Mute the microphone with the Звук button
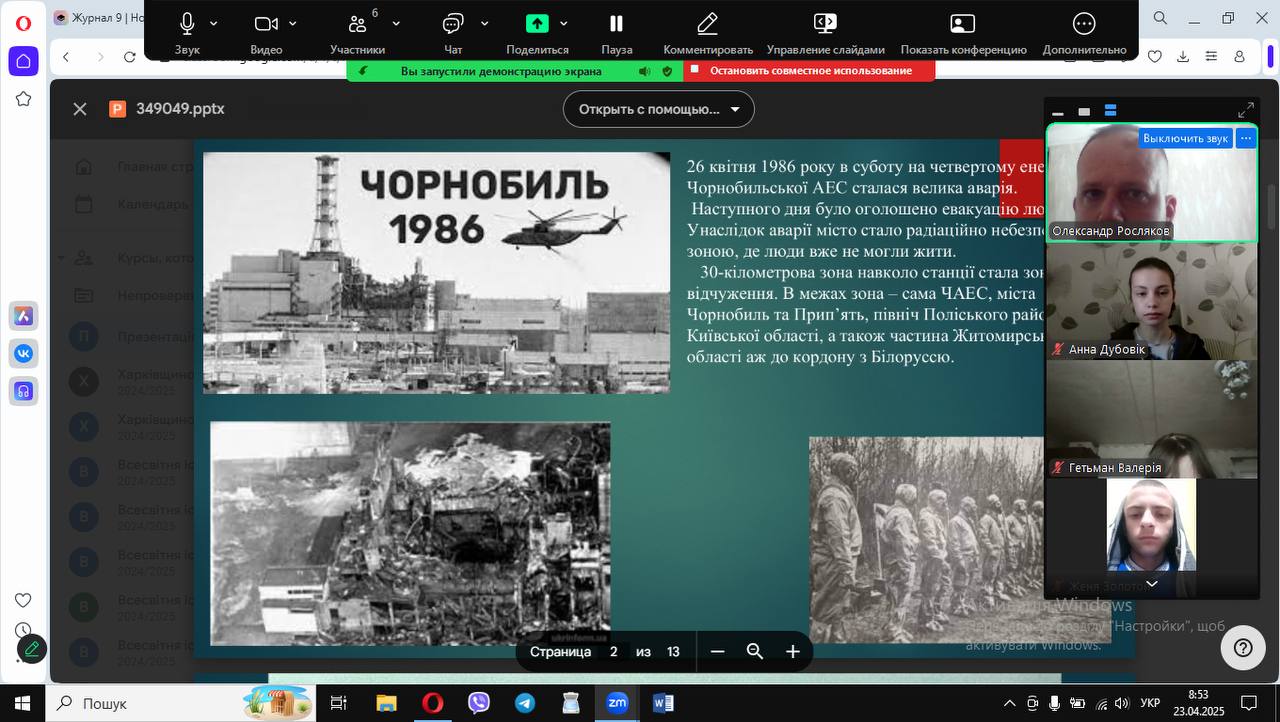Image resolution: width=1280 pixels, height=722 pixels. tap(187, 32)
